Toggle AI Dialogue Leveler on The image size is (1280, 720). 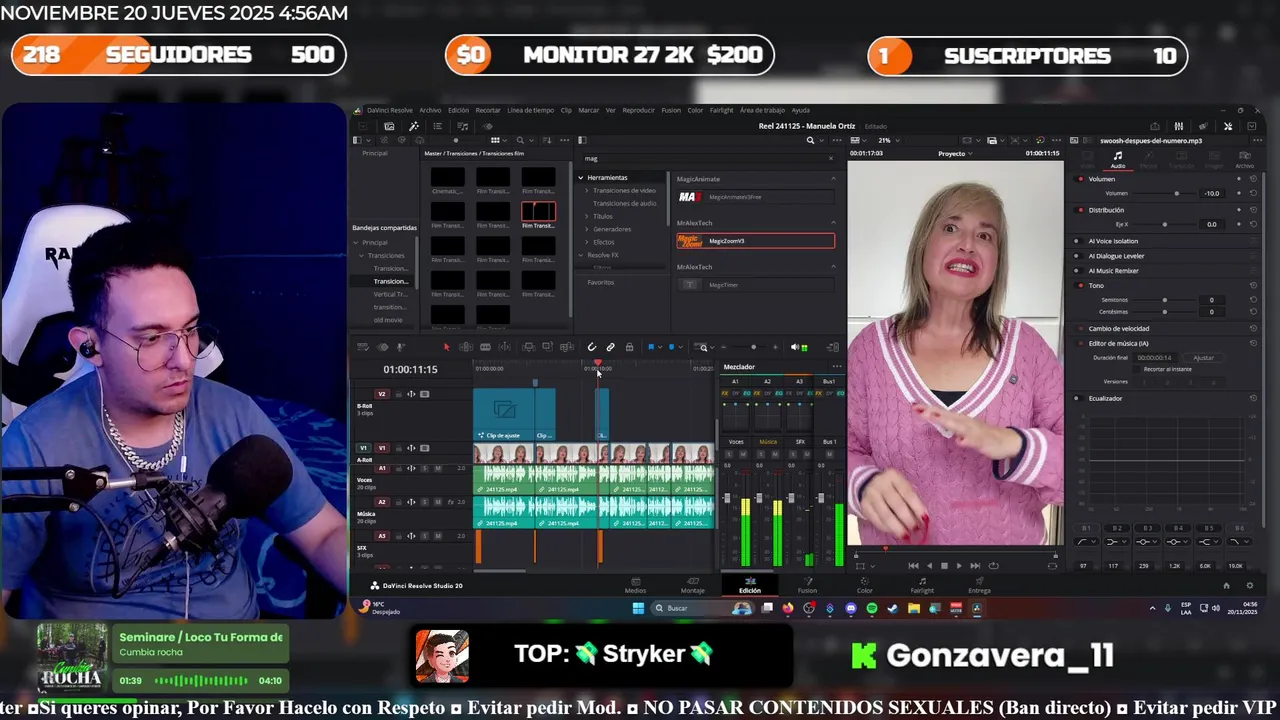pos(1080,256)
